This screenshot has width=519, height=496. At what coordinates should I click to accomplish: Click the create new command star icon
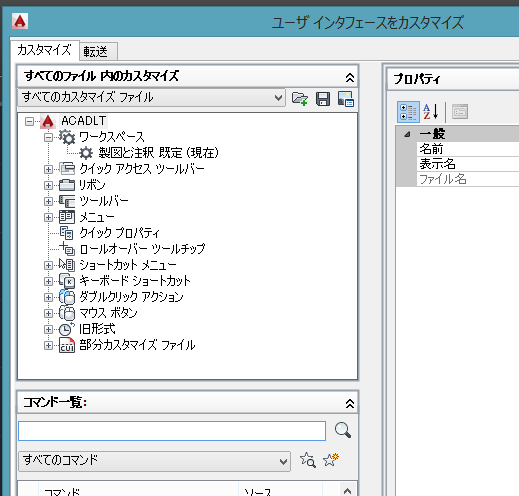(x=331, y=460)
